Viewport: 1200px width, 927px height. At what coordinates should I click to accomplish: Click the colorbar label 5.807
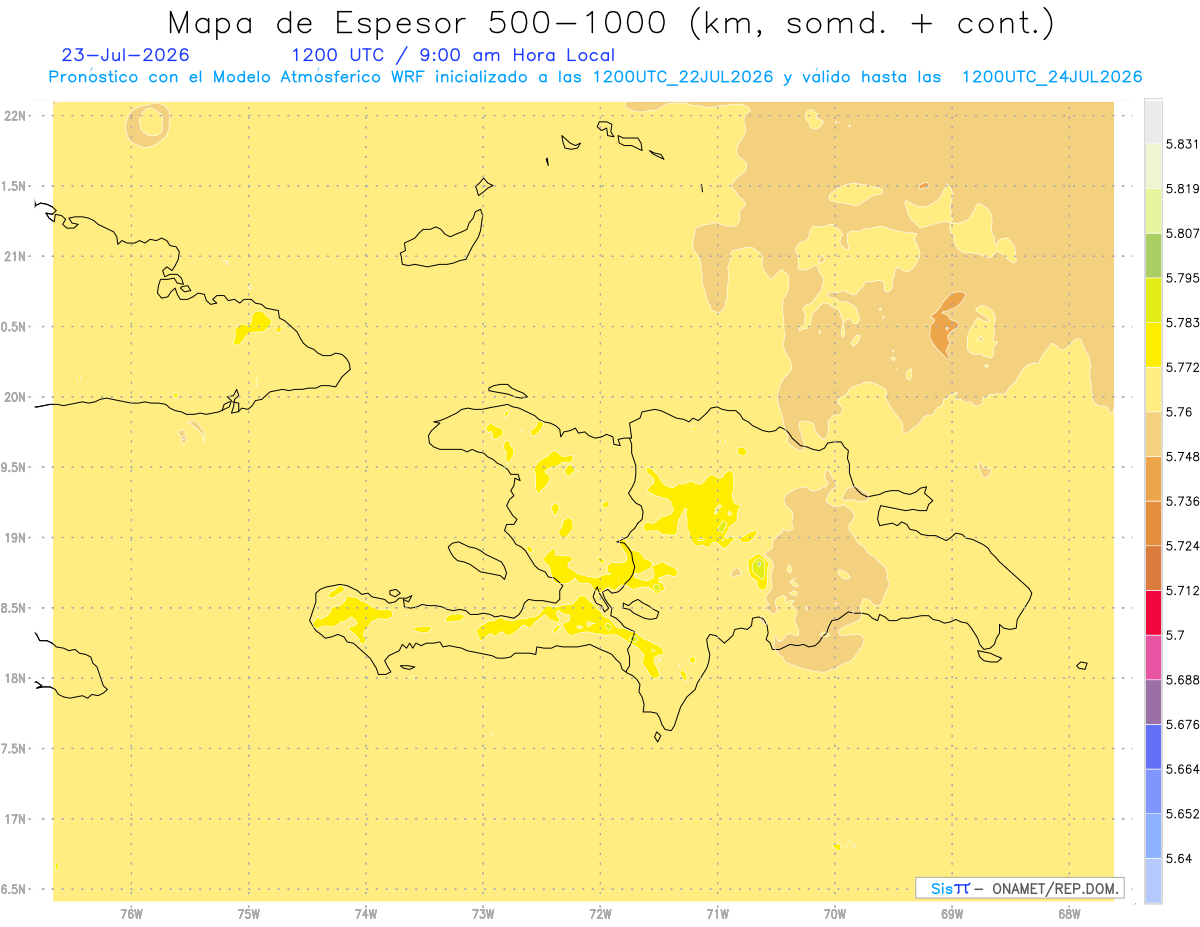[x=1183, y=234]
